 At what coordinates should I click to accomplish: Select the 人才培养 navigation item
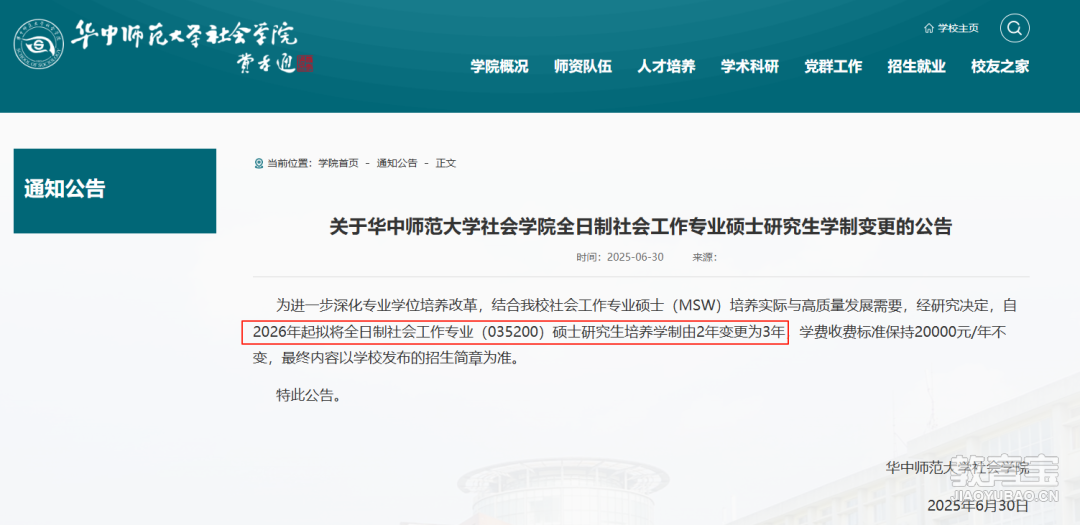coord(666,67)
